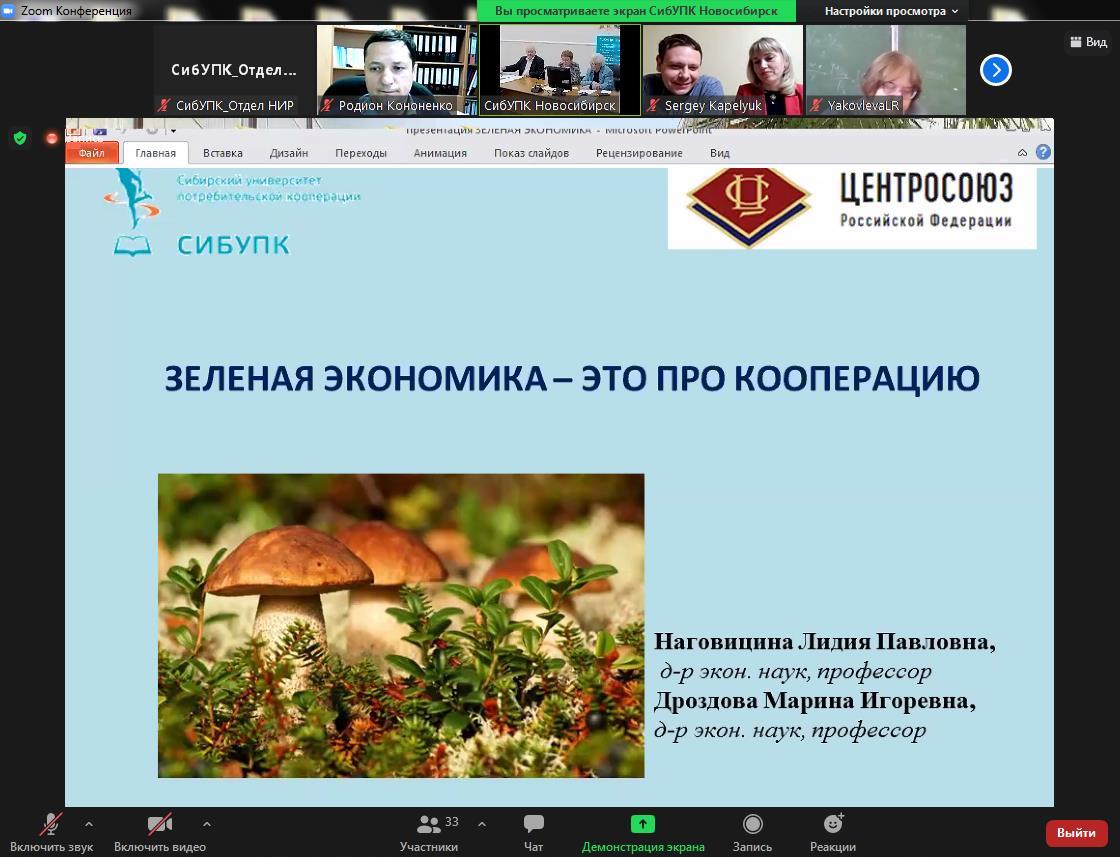1120x857 pixels.
Task: Leave meeting with Выйти button
Action: 1076,832
